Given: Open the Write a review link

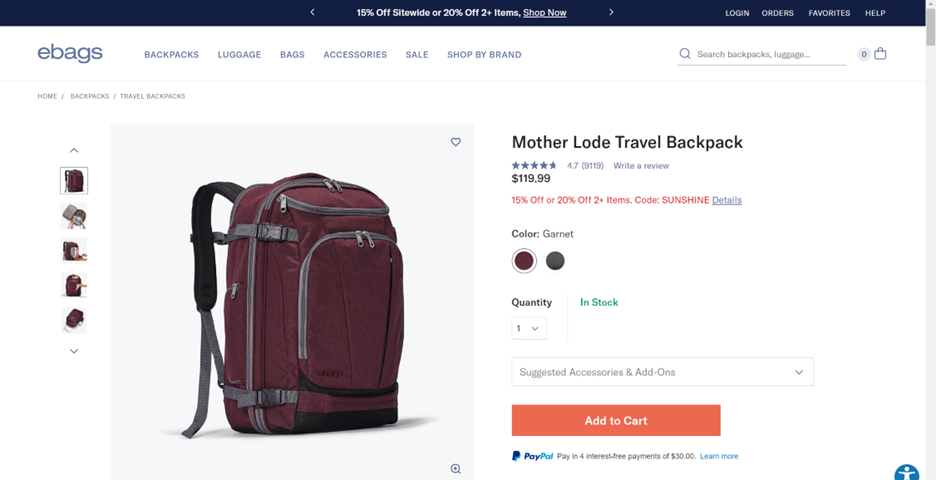Looking at the screenshot, I should [x=641, y=165].
